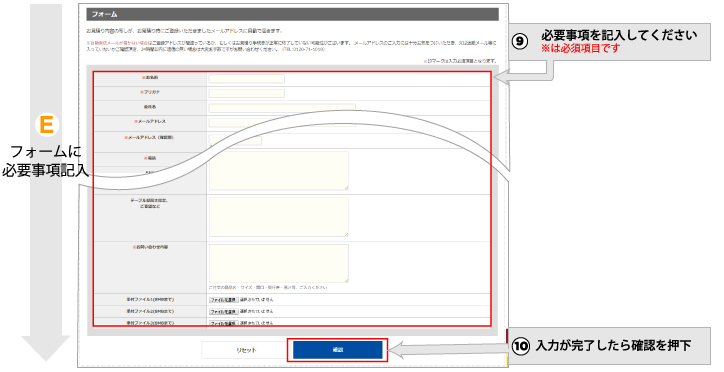
Task: Click the フリガナ input field
Action: tap(247, 93)
